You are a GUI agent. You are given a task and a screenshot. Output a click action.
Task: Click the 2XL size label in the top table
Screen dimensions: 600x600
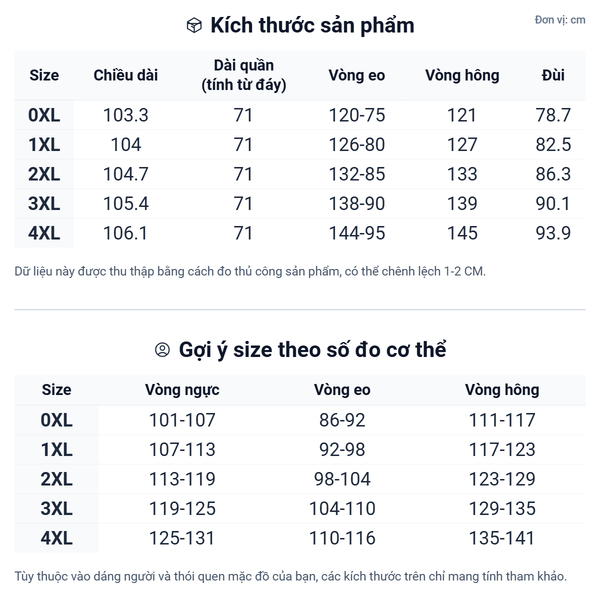point(45,174)
